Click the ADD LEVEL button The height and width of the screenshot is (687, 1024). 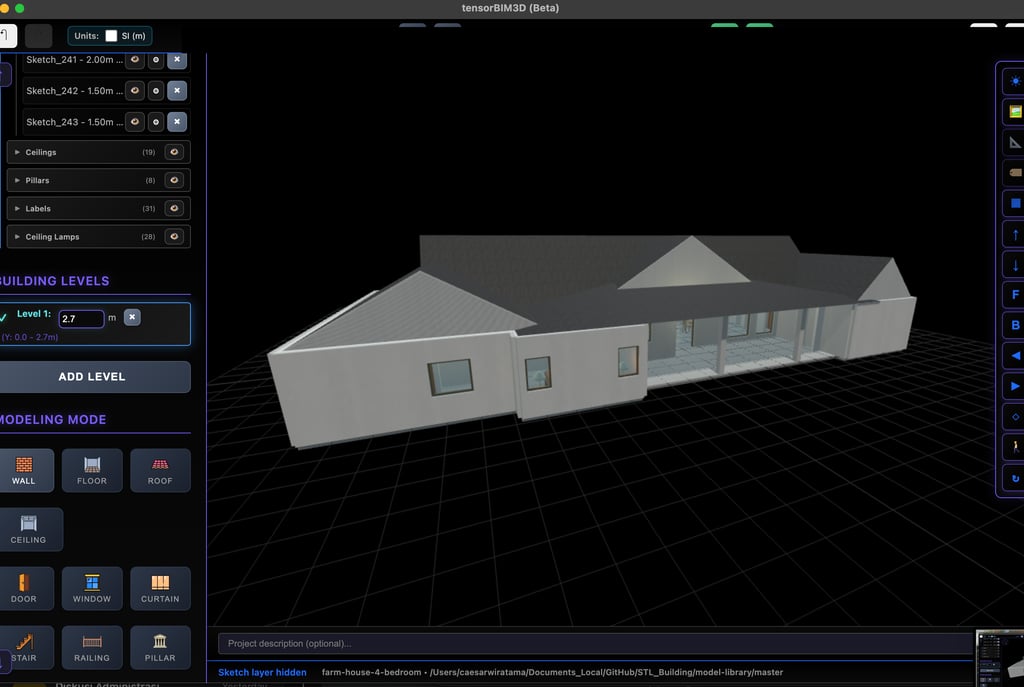pos(93,377)
